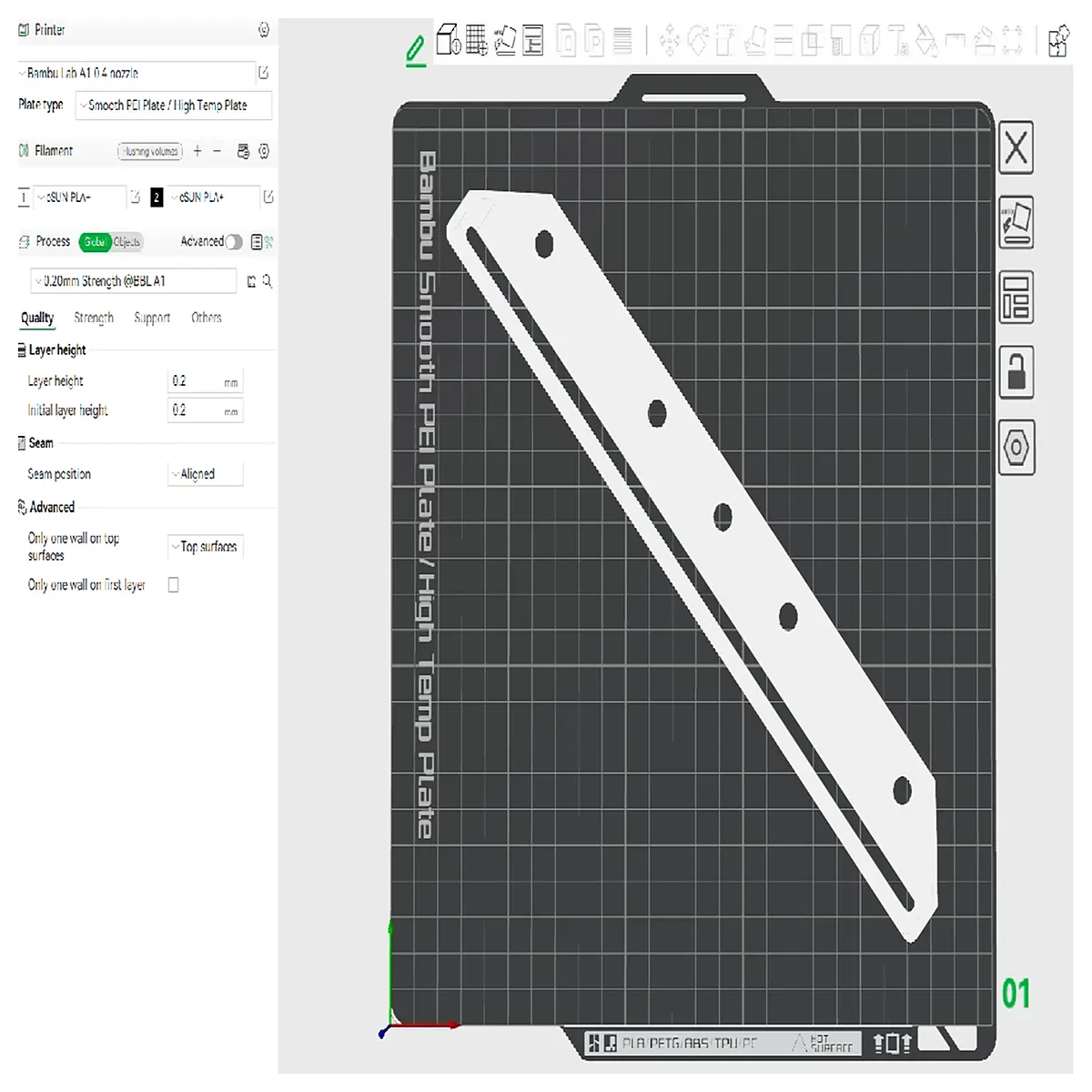This screenshot has width=1092, height=1092.
Task: Click the Auto orient icon in the top toolbar
Action: point(505,40)
